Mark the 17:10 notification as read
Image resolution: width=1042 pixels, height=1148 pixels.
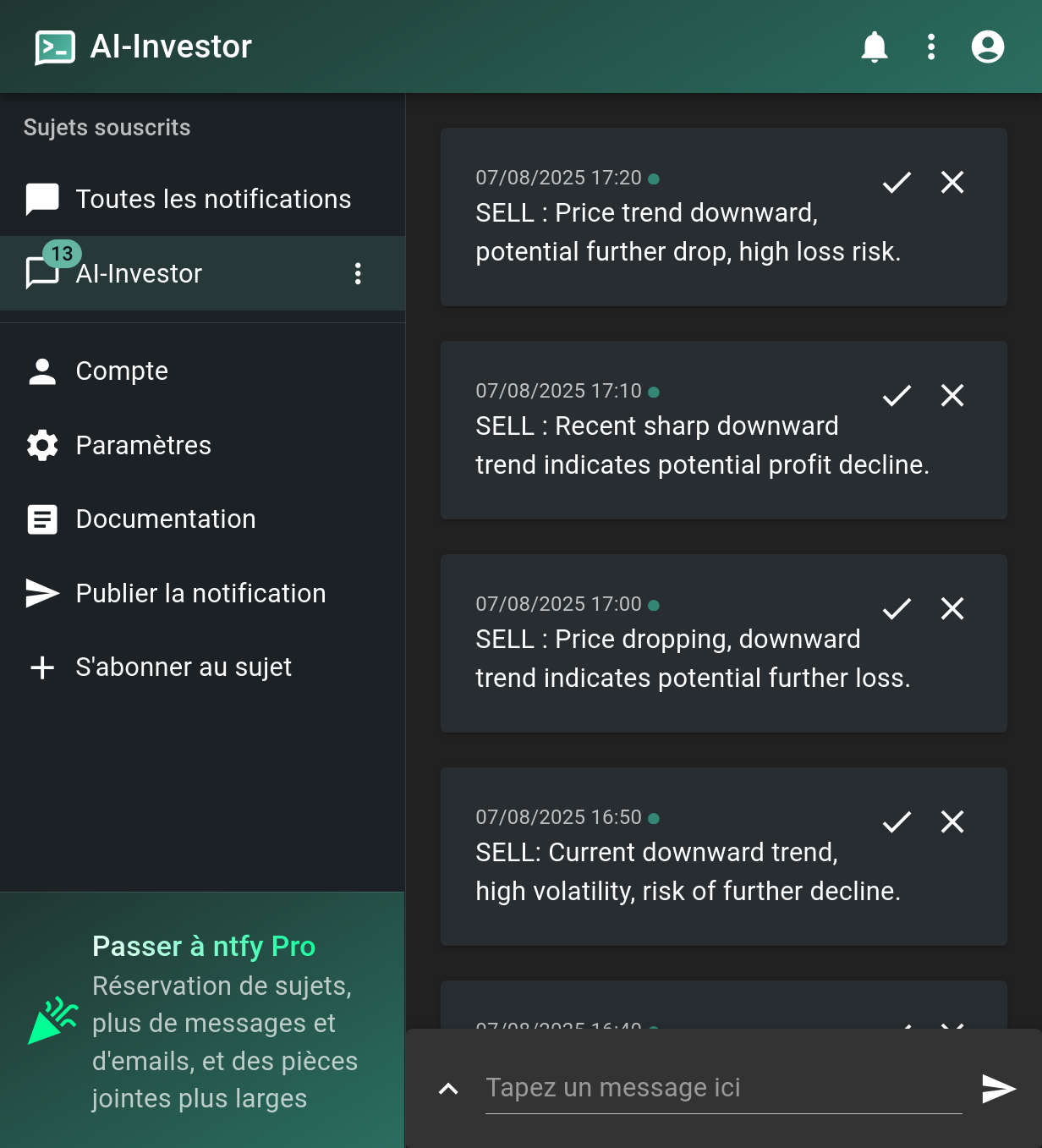pyautogui.click(x=897, y=395)
